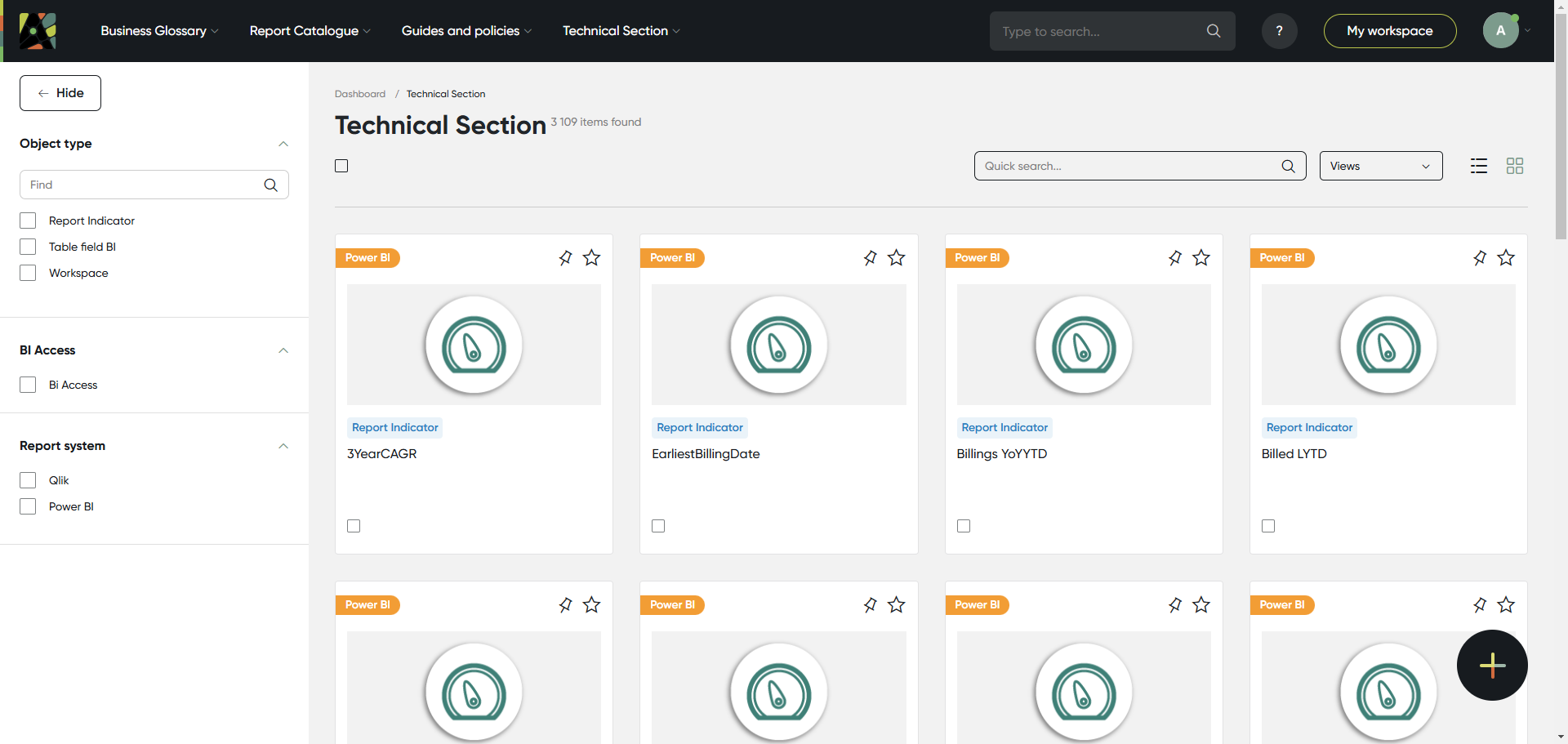Viewport: 1568px width, 744px height.
Task: Open the Views dropdown
Action: click(1380, 166)
